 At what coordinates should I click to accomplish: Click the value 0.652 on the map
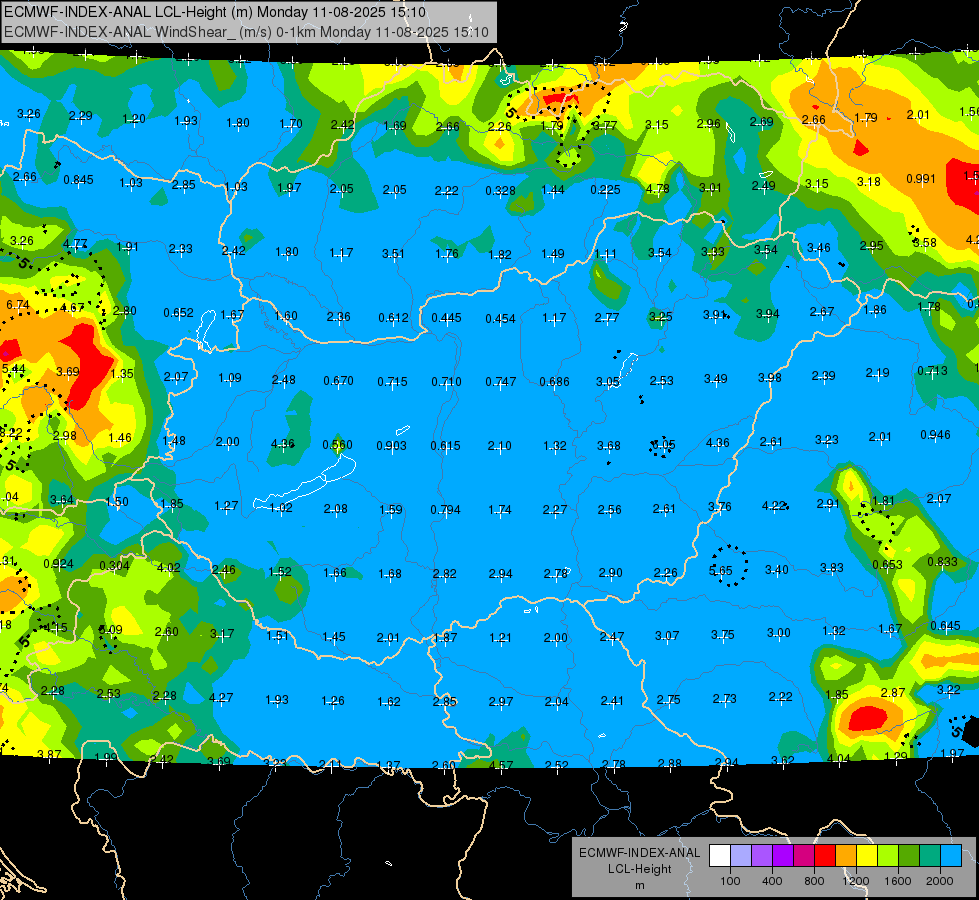178,312
